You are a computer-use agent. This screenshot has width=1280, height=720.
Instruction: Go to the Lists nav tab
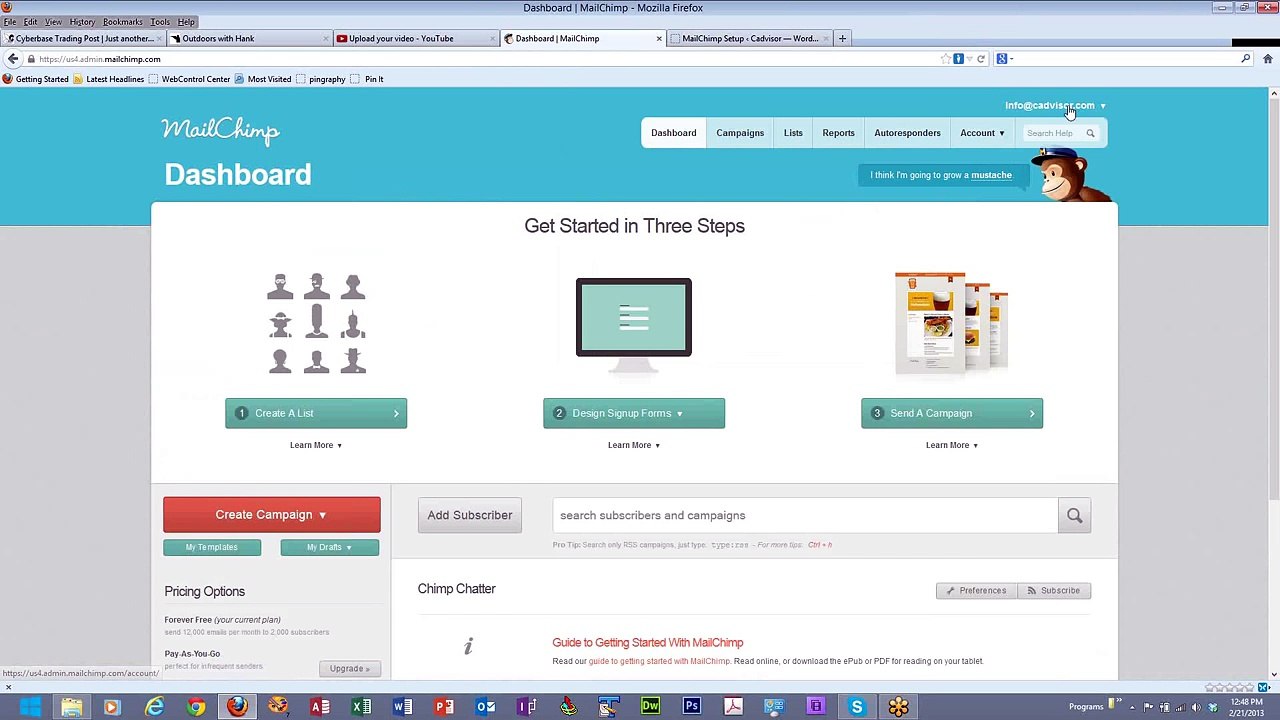(793, 133)
